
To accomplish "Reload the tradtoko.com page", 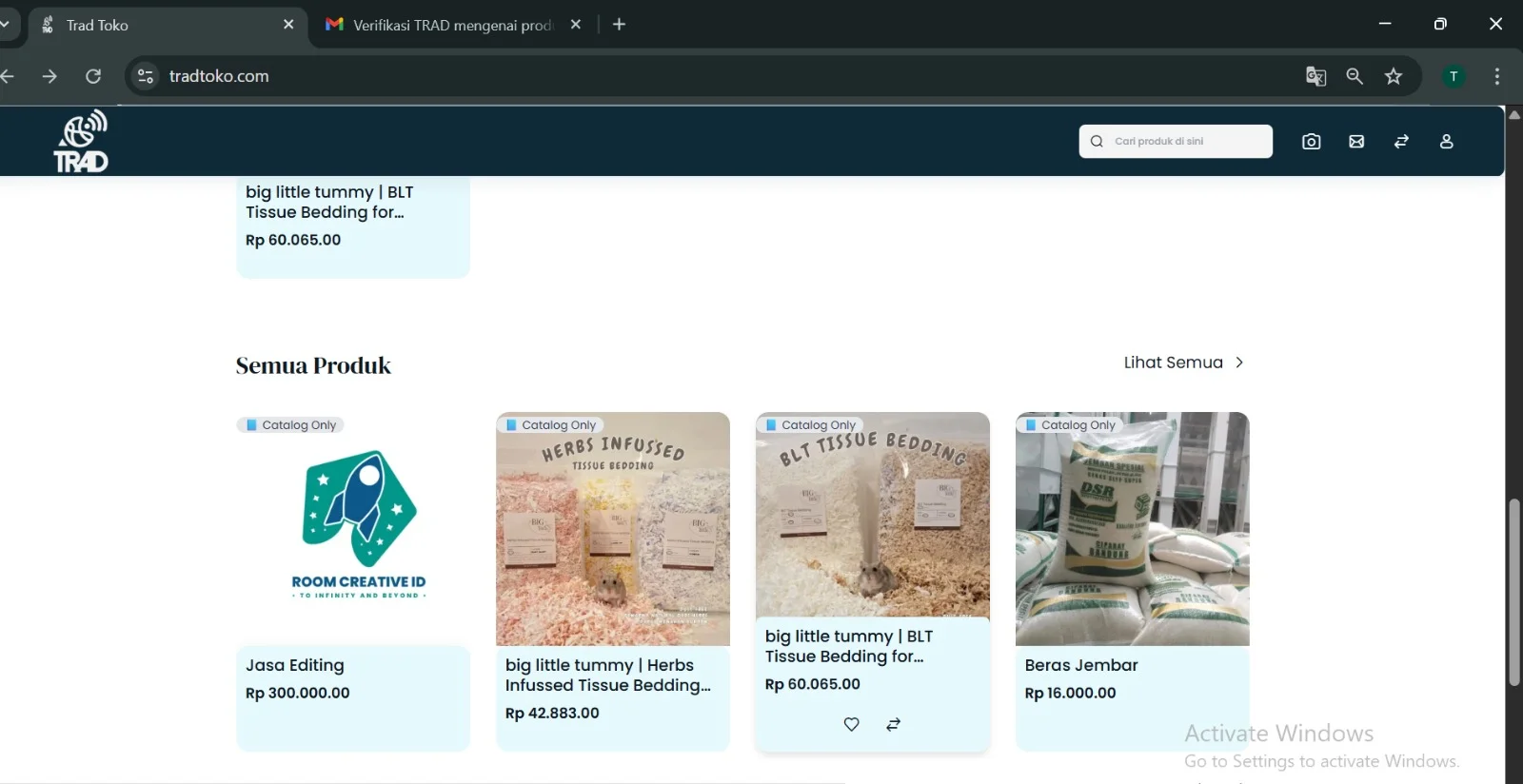I will point(93,76).
